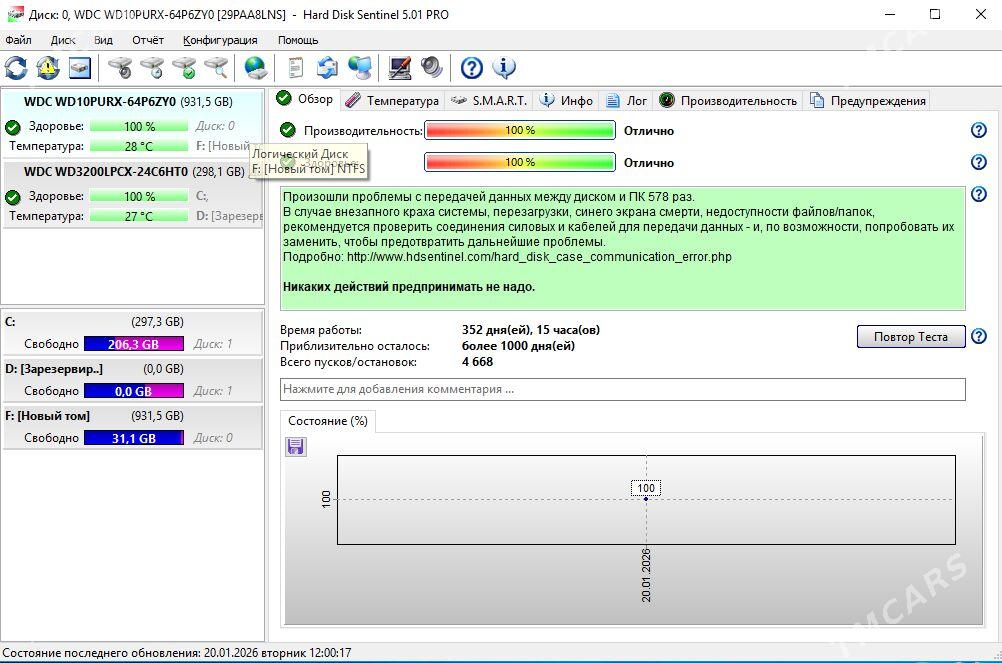1002x663 pixels.
Task: Click the disk with magnifier toolbar icon
Action: (216, 68)
